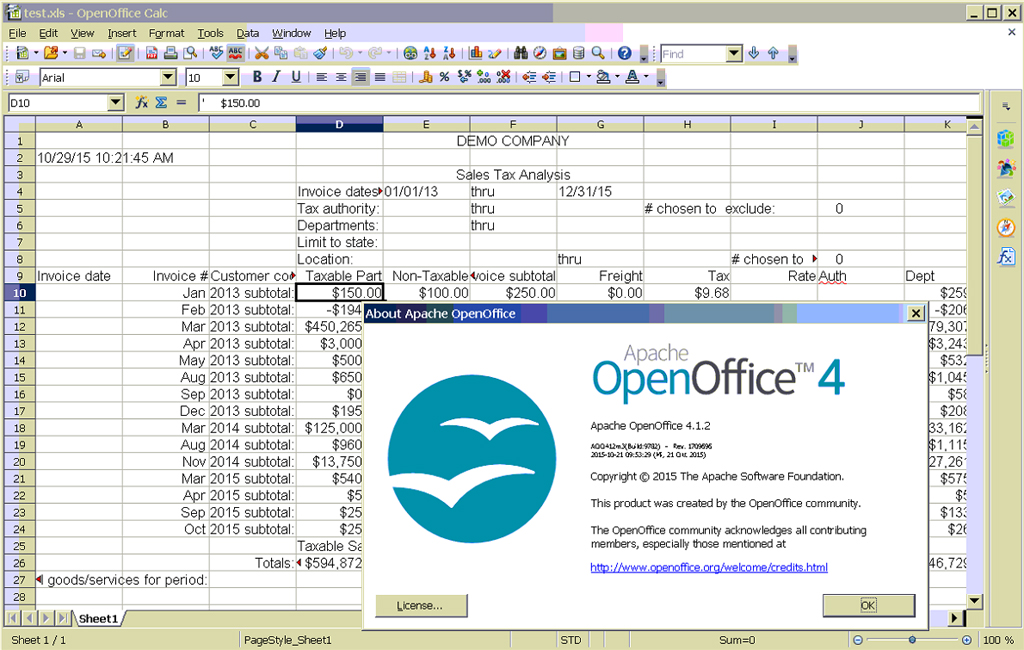
Task: Click the Document as E-mail icon
Action: [x=99, y=54]
